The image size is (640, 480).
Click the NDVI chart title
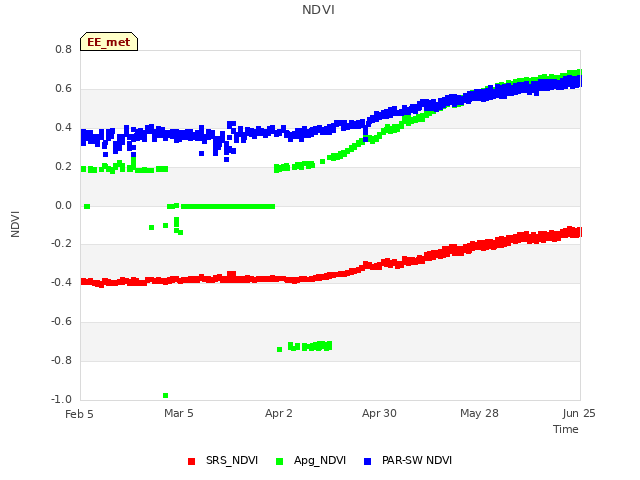point(318,10)
